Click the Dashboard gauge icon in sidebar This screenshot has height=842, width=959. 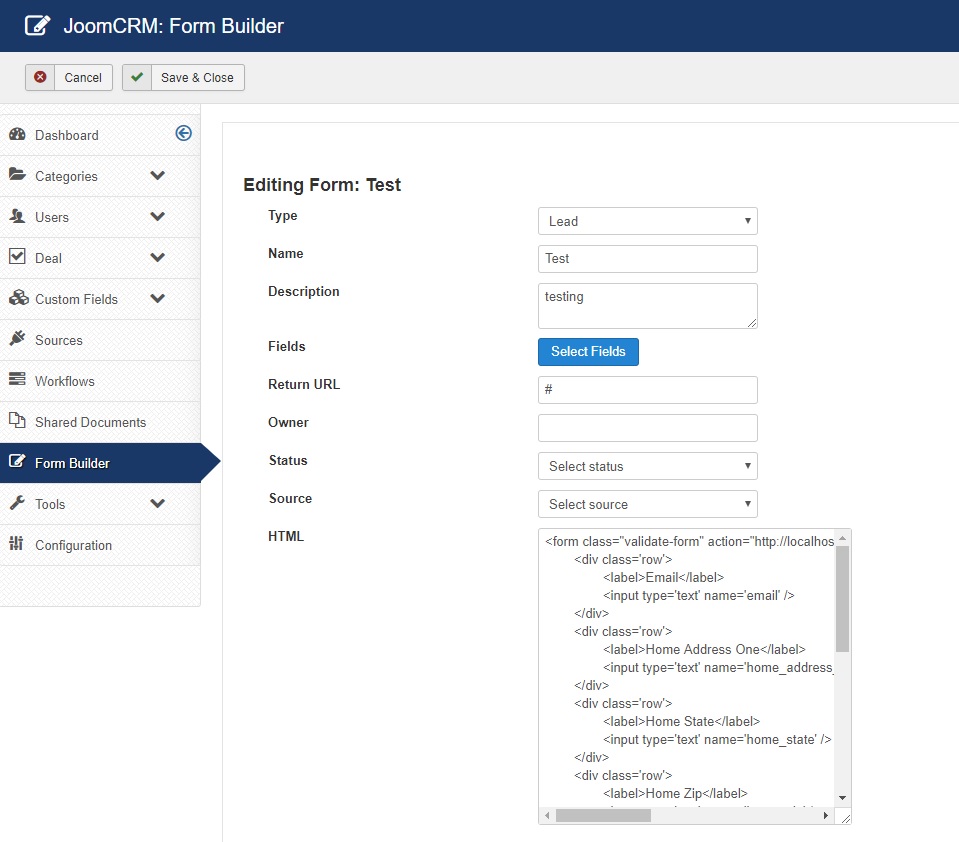click(x=17, y=135)
